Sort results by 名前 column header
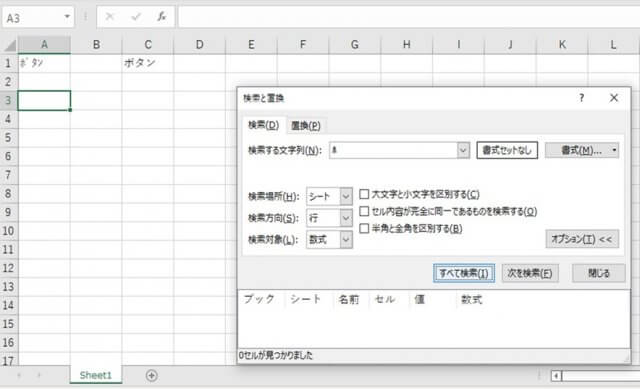Viewport: 640px width, 389px height. coord(350,300)
